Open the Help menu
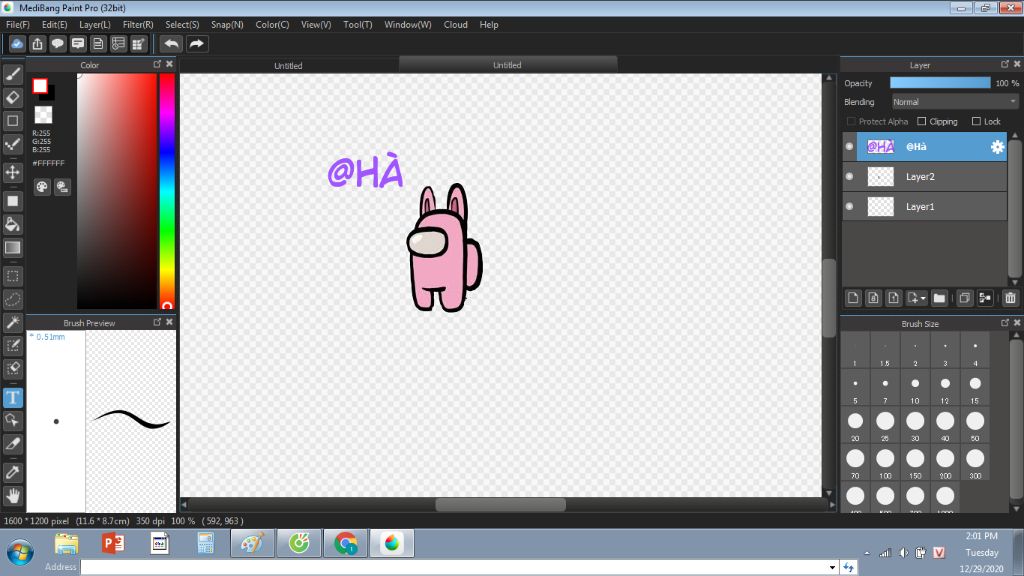 point(488,25)
